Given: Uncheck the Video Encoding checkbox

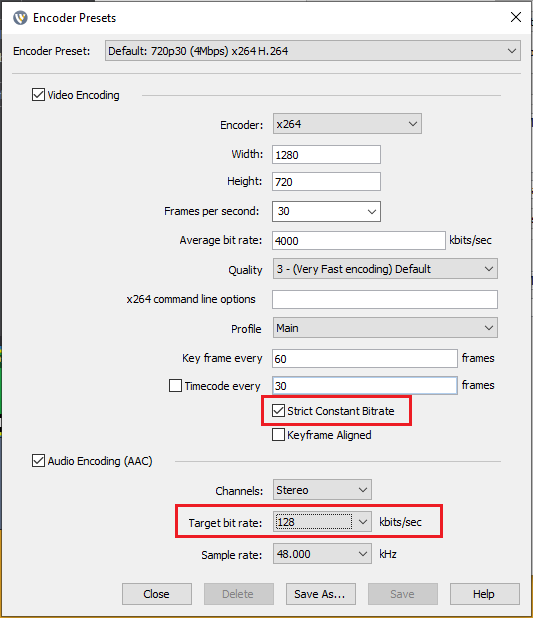Looking at the screenshot, I should (x=38, y=95).
